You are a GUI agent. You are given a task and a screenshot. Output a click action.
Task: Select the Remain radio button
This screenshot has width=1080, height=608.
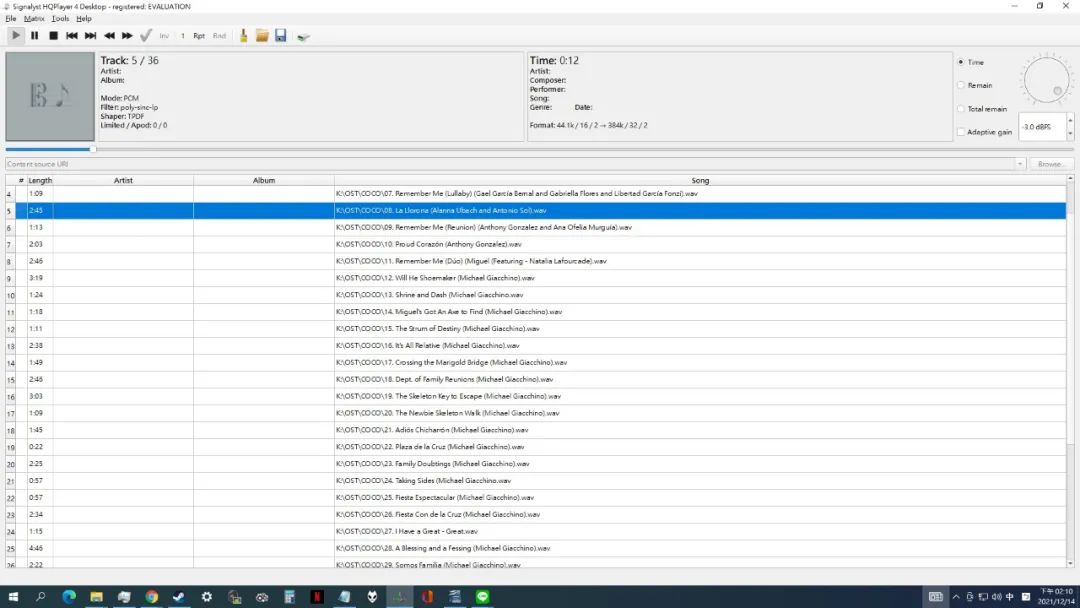962,86
